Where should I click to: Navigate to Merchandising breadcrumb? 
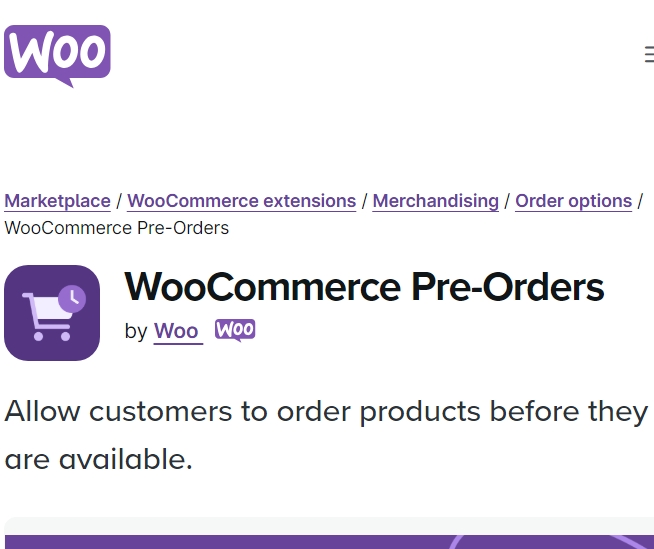point(435,201)
